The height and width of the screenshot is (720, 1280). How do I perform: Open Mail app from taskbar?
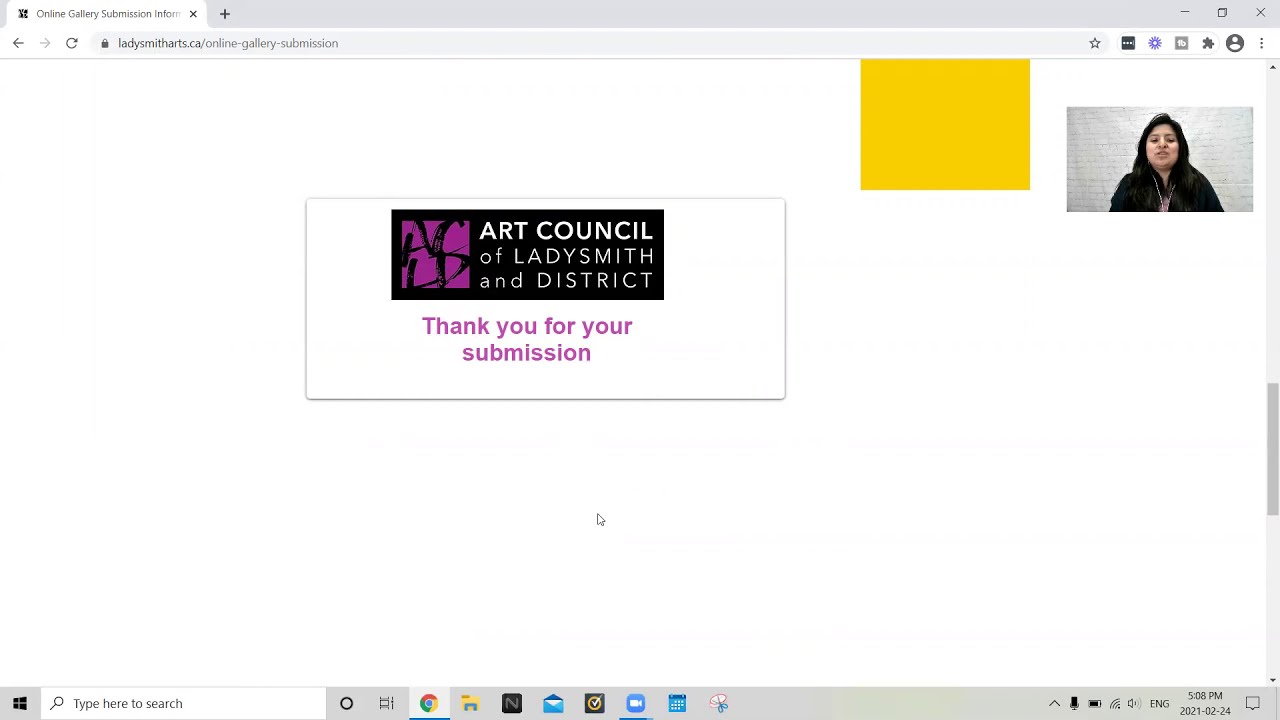point(553,703)
